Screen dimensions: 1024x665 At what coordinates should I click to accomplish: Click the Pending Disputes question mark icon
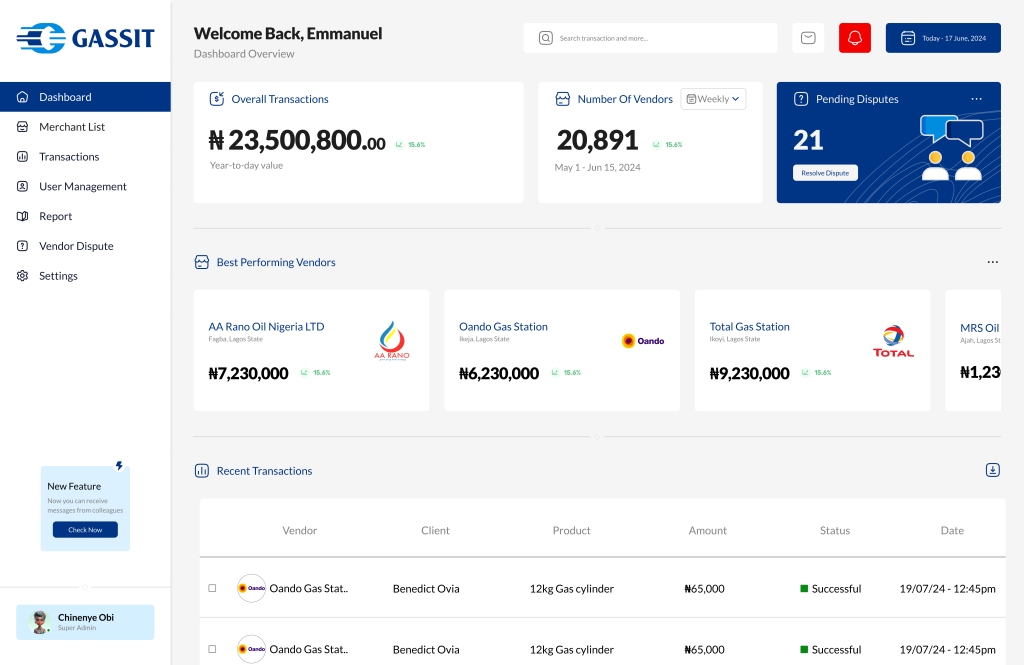[x=801, y=99]
